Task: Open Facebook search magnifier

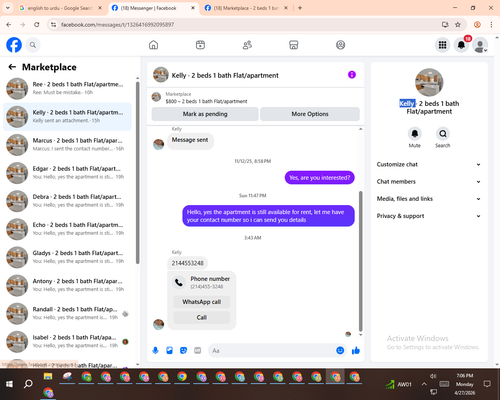Action: click(33, 45)
